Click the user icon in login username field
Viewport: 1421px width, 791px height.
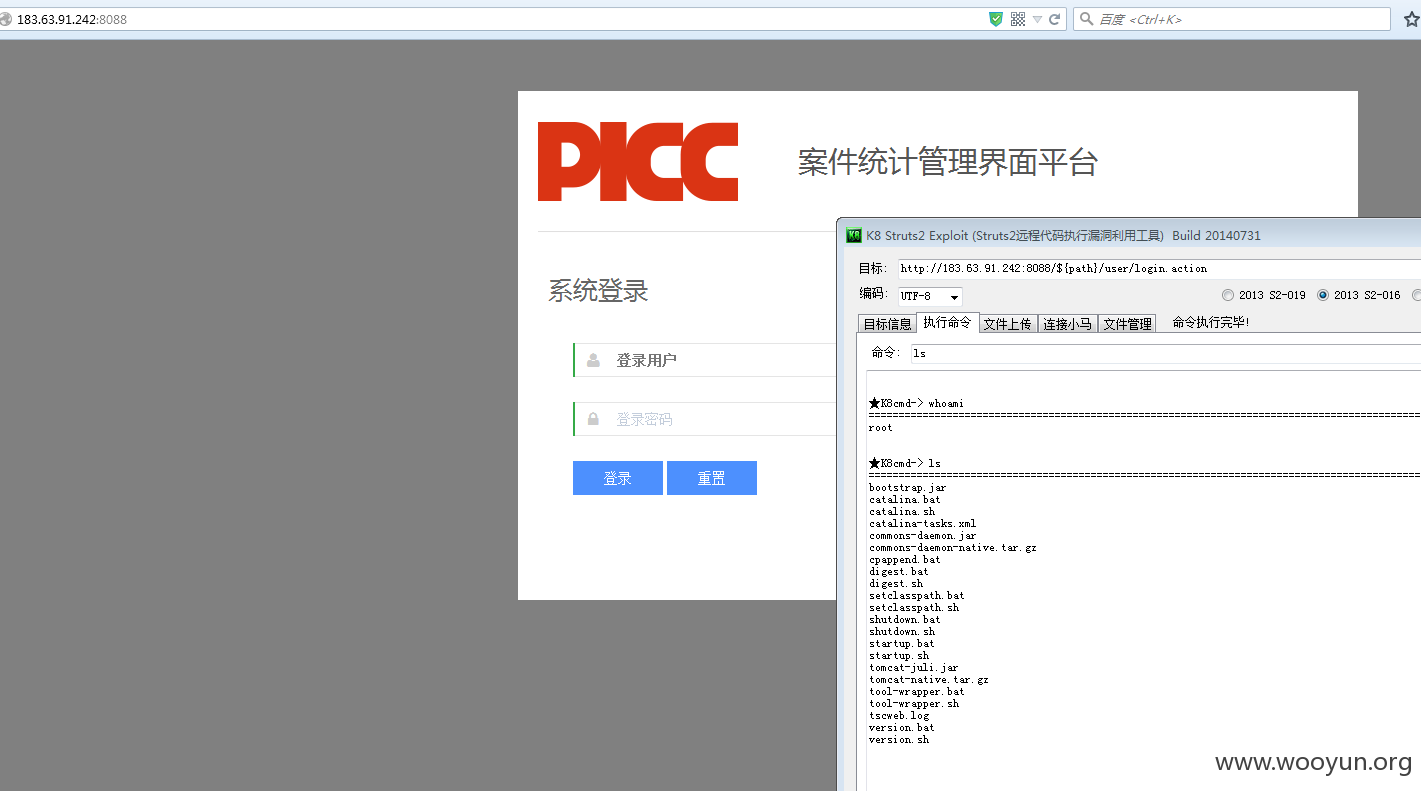point(594,360)
